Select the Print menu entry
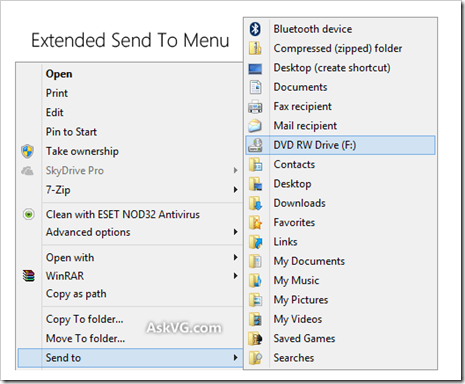 [x=57, y=93]
